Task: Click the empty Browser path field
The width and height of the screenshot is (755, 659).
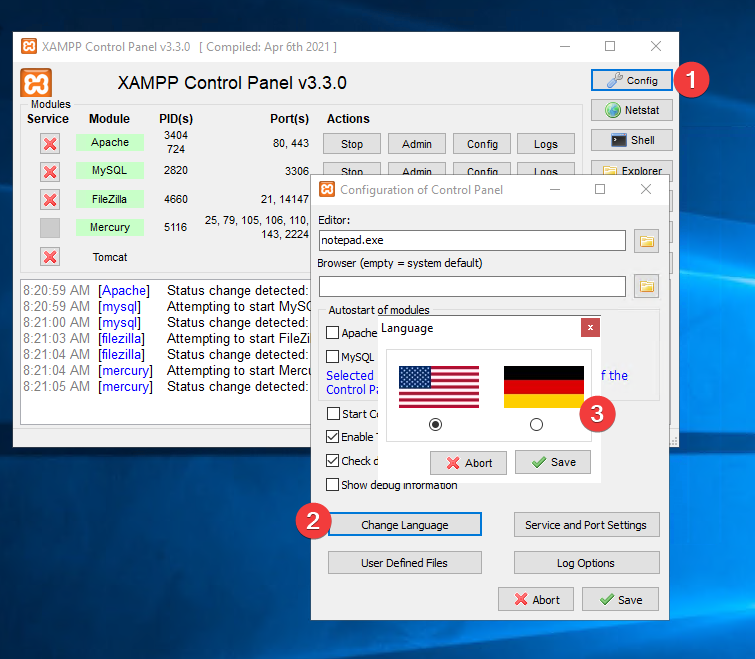Action: tap(472, 286)
